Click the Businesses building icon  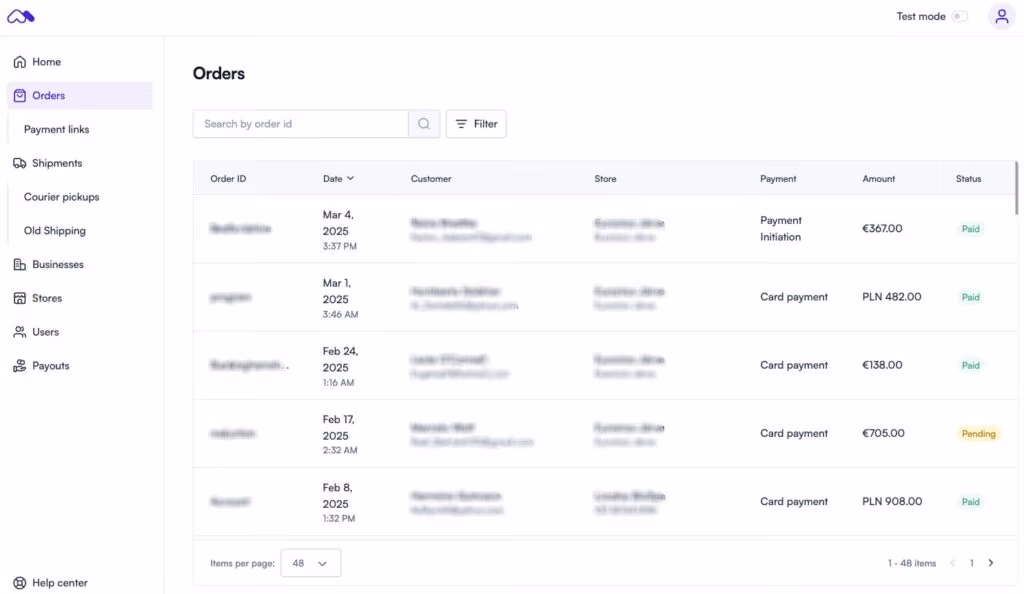pyautogui.click(x=20, y=264)
